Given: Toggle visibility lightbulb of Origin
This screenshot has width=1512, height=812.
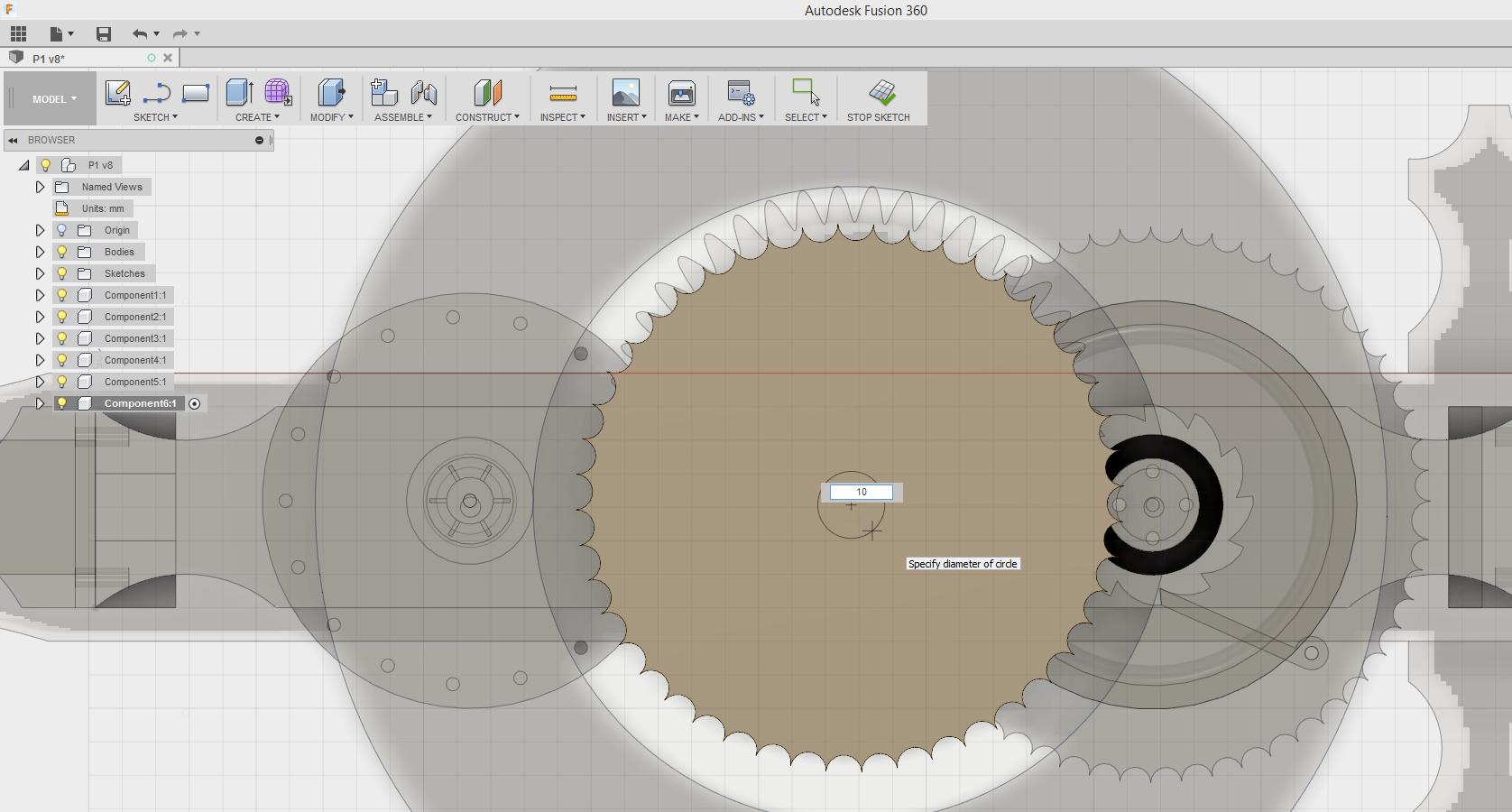Looking at the screenshot, I should (62, 230).
